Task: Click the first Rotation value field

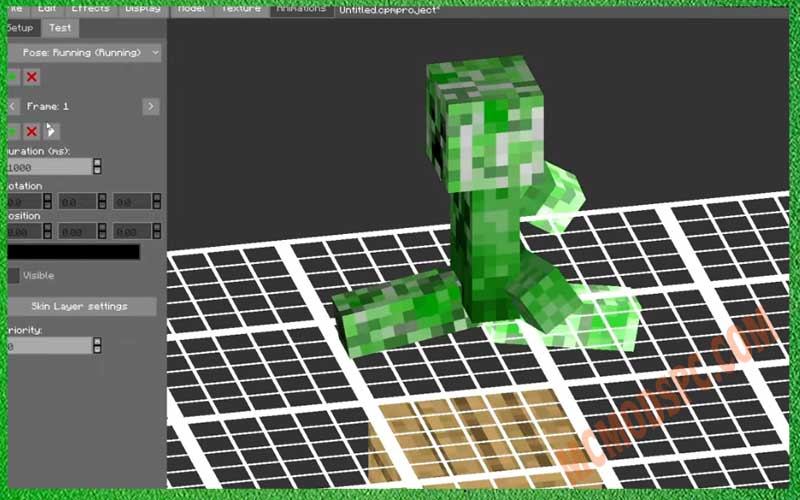Action: tap(24, 202)
